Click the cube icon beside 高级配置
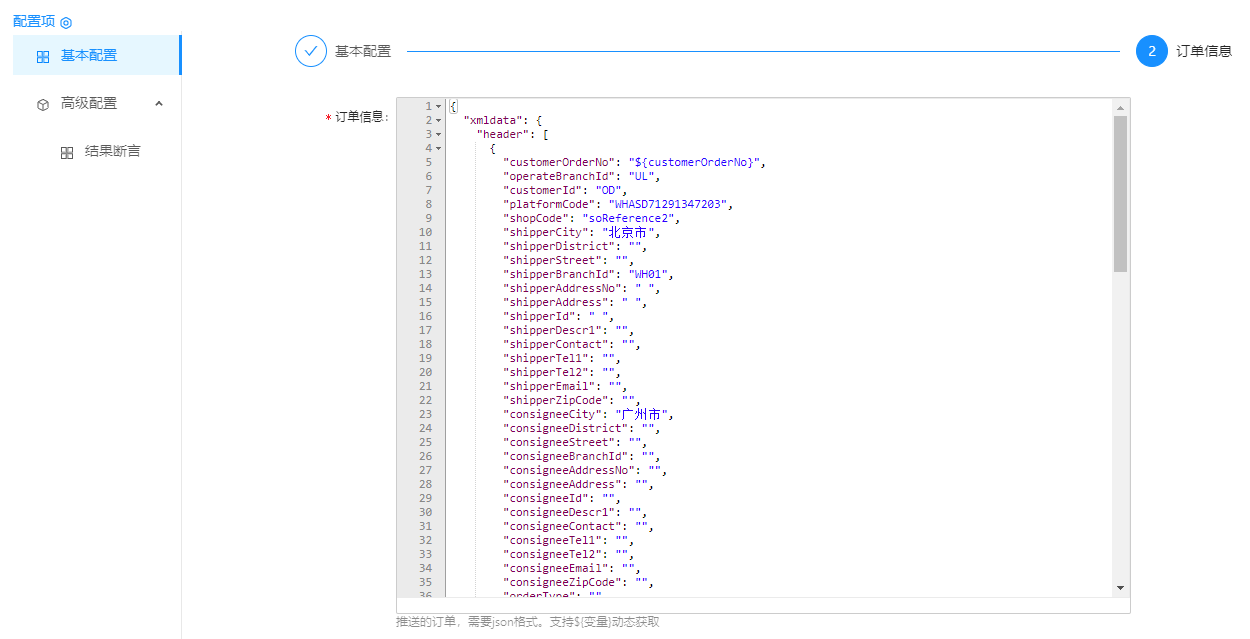Screen dimensions: 1250x639 click(43, 104)
